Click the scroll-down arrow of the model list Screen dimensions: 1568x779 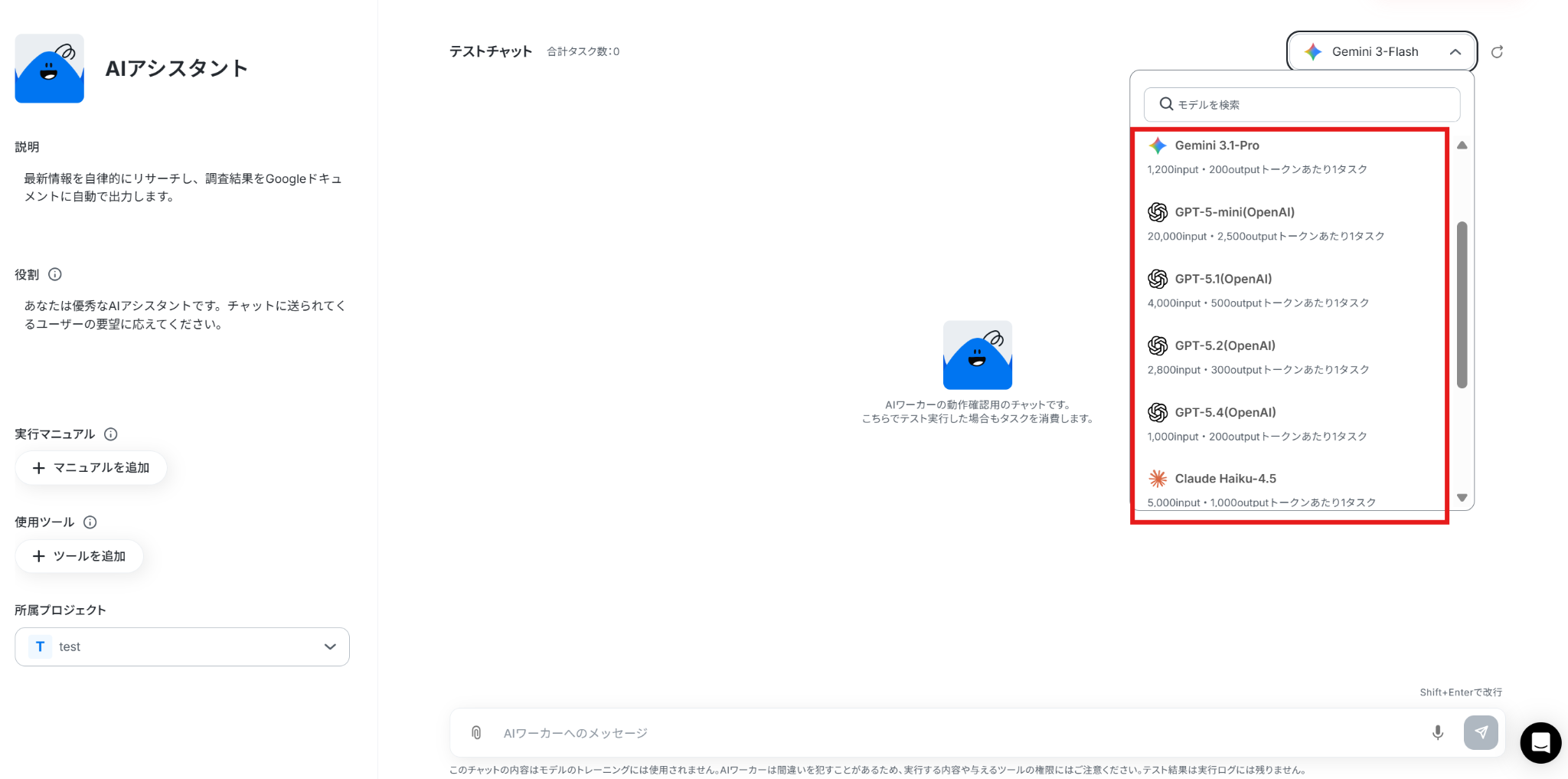[x=1462, y=498]
